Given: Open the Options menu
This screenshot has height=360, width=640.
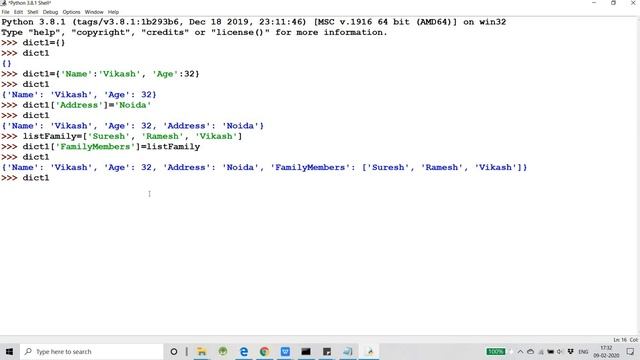Looking at the screenshot, I should (x=71, y=12).
